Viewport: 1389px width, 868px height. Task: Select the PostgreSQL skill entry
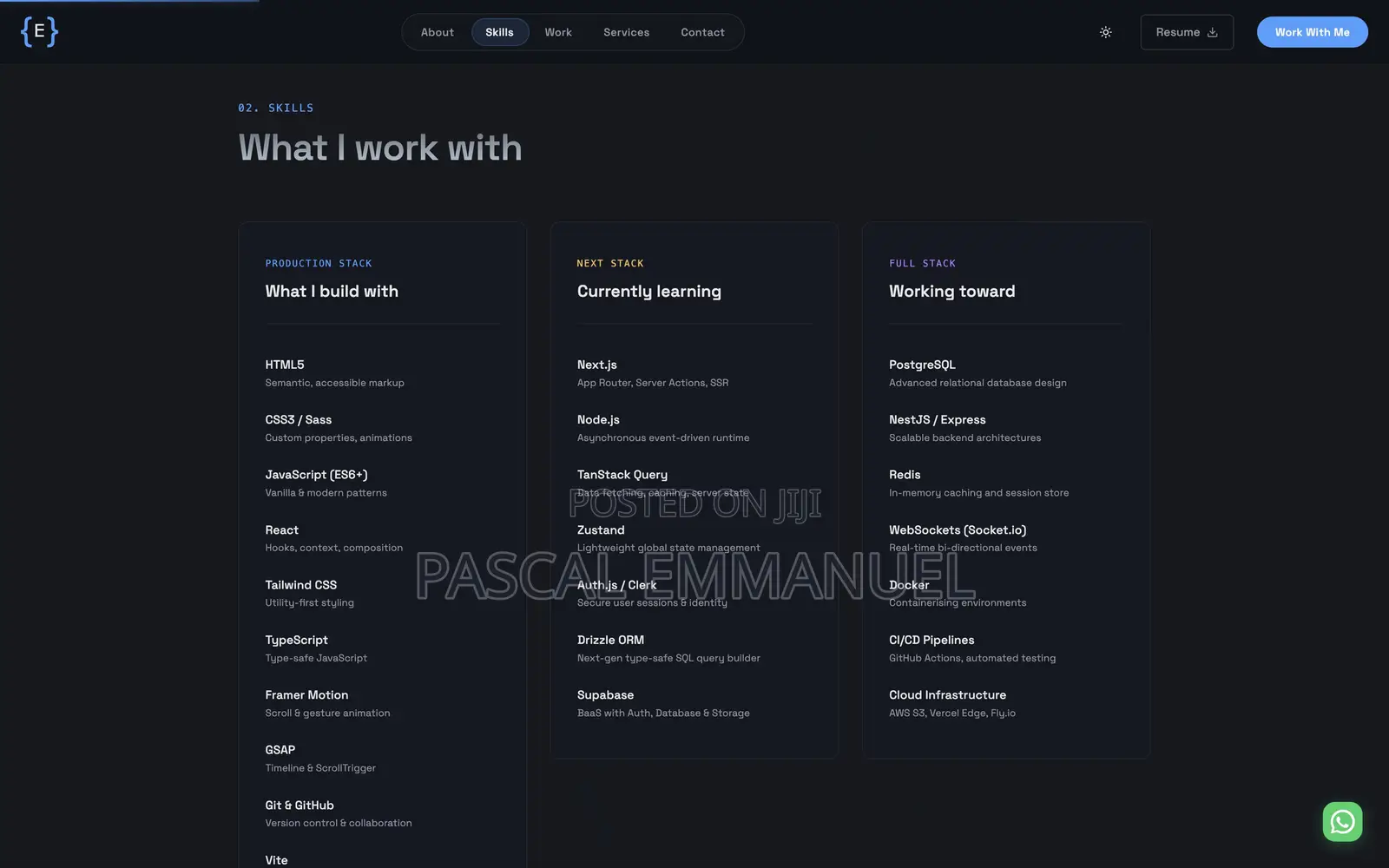[x=922, y=365]
